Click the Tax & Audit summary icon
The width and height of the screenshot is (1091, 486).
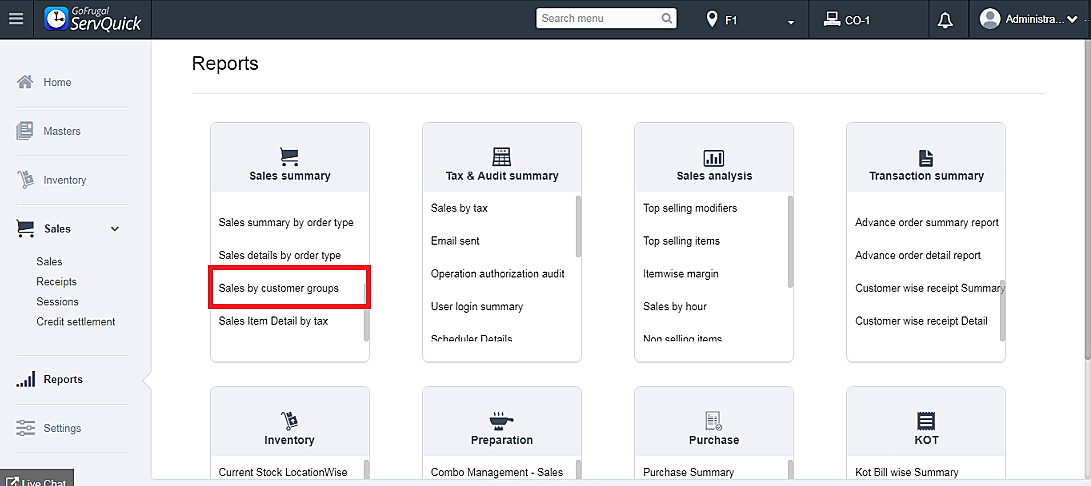[502, 157]
